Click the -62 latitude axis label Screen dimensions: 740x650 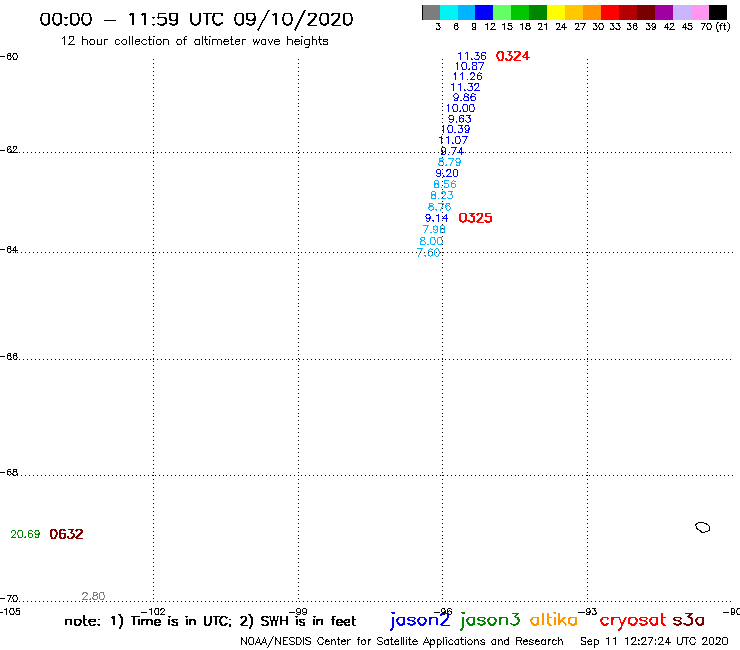9,150
